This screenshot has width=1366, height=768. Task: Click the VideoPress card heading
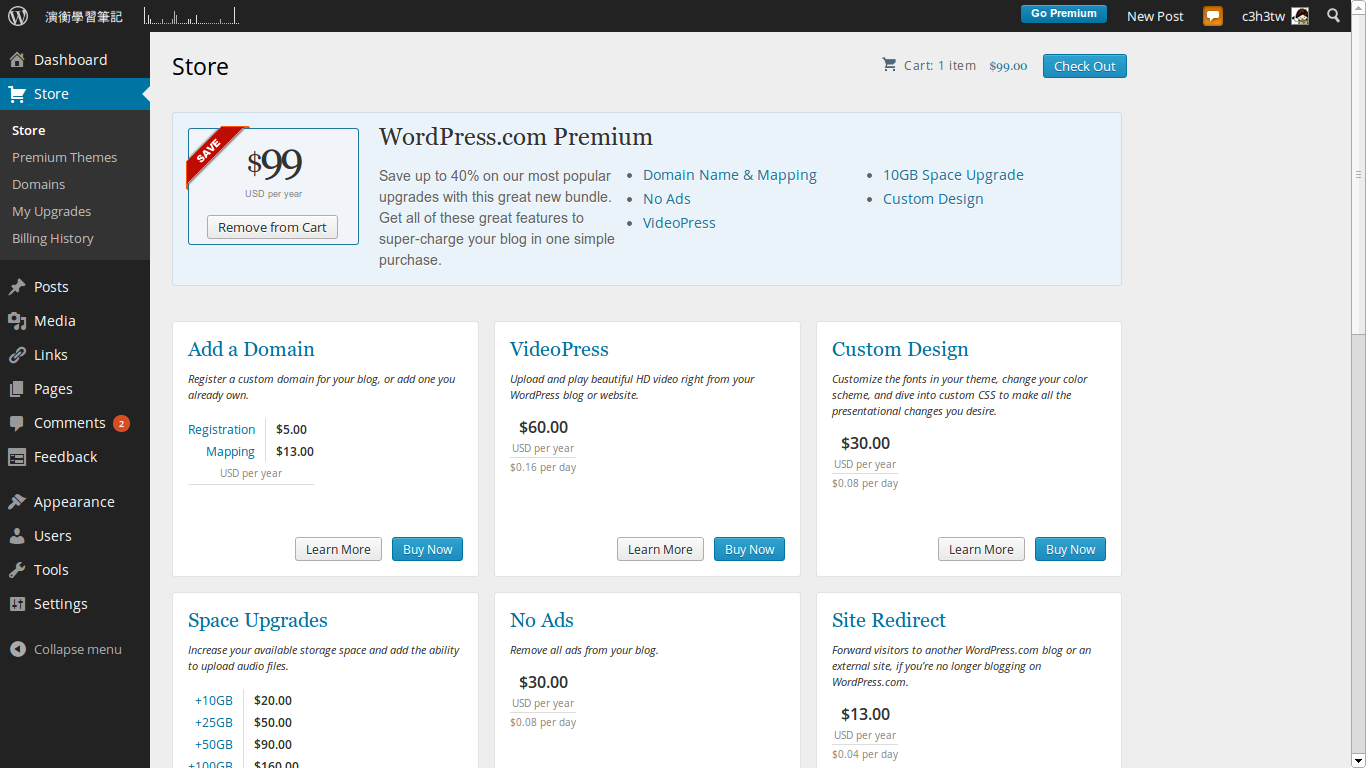click(x=559, y=349)
